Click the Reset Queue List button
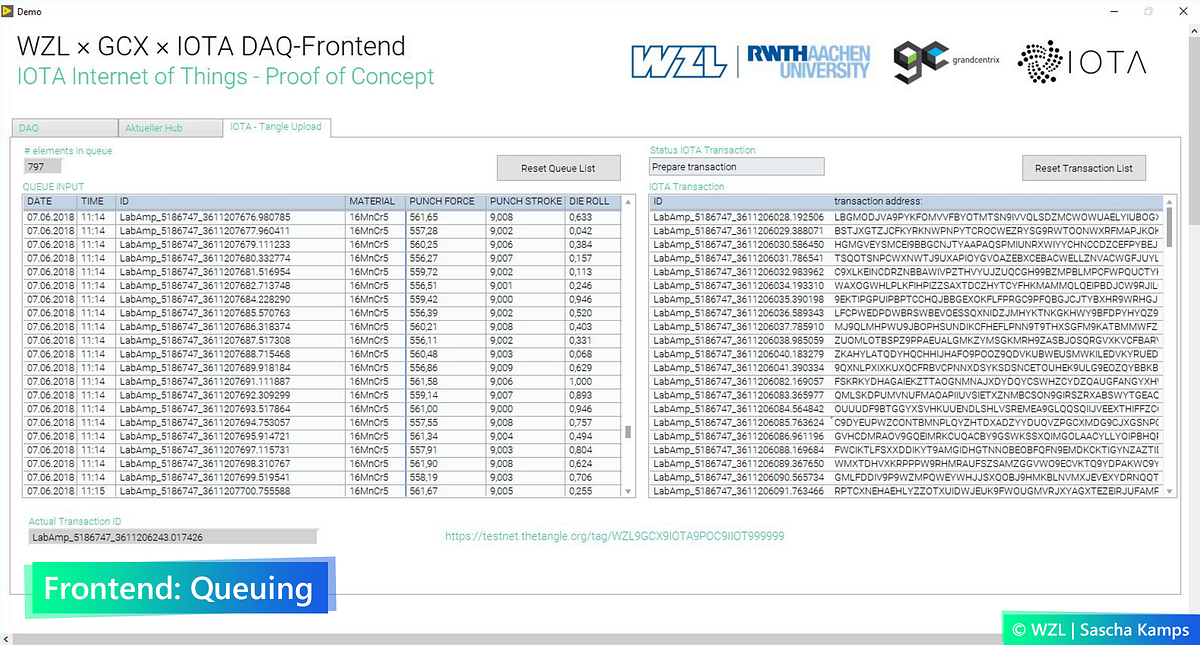1200x645 pixels. 558,168
